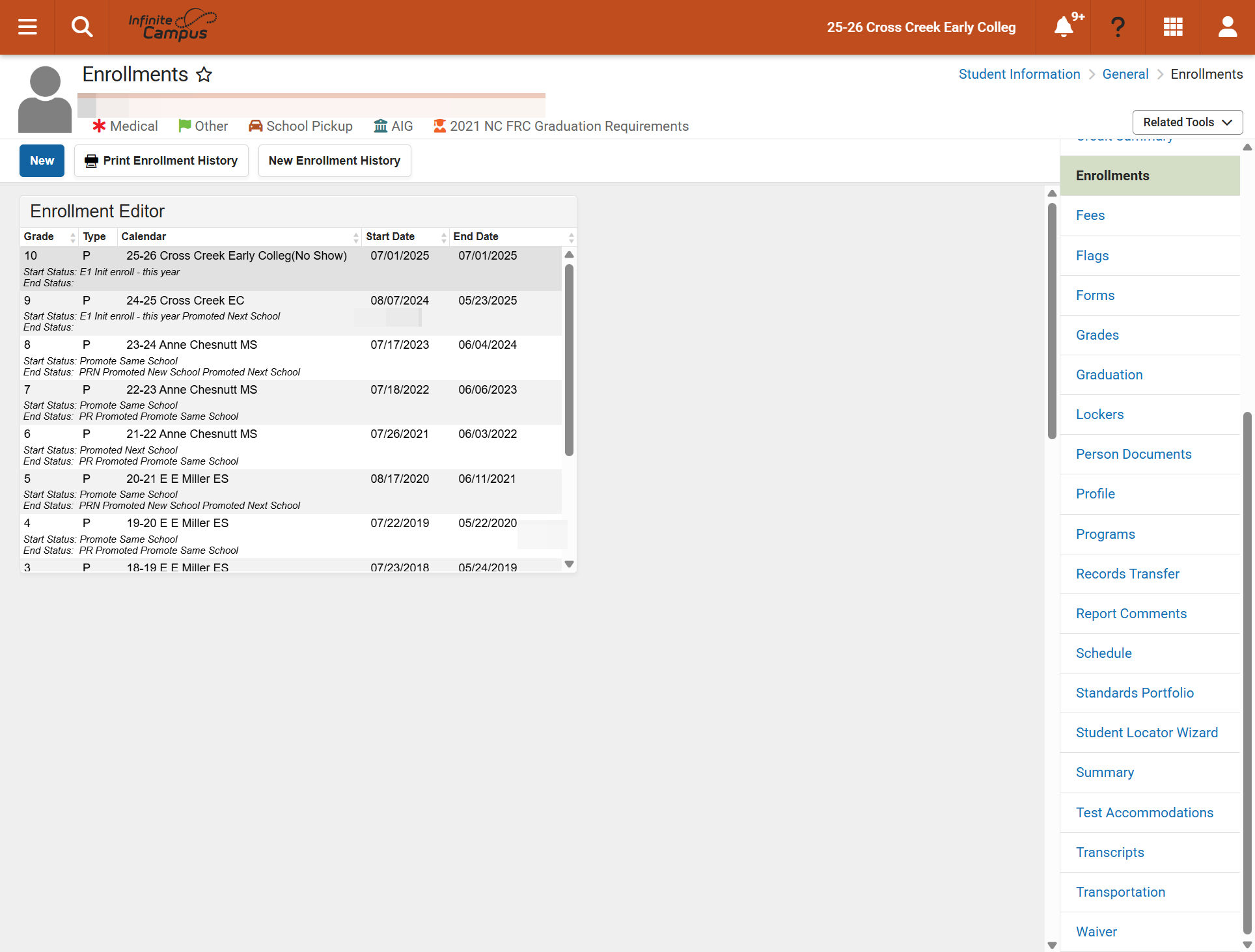Image resolution: width=1255 pixels, height=952 pixels.
Task: Open Graduation in the sidebar
Action: pyautogui.click(x=1150, y=375)
